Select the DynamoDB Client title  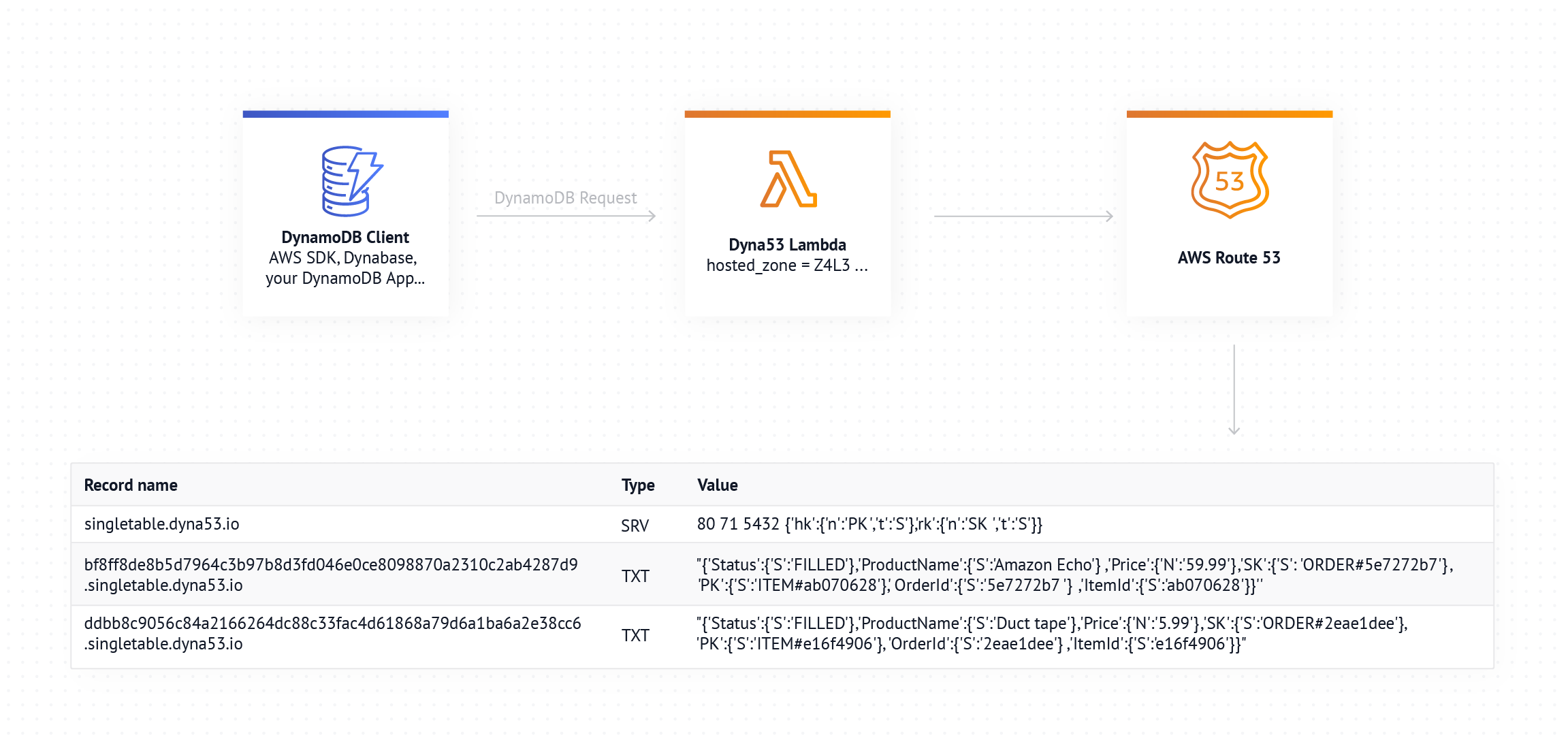click(x=345, y=238)
